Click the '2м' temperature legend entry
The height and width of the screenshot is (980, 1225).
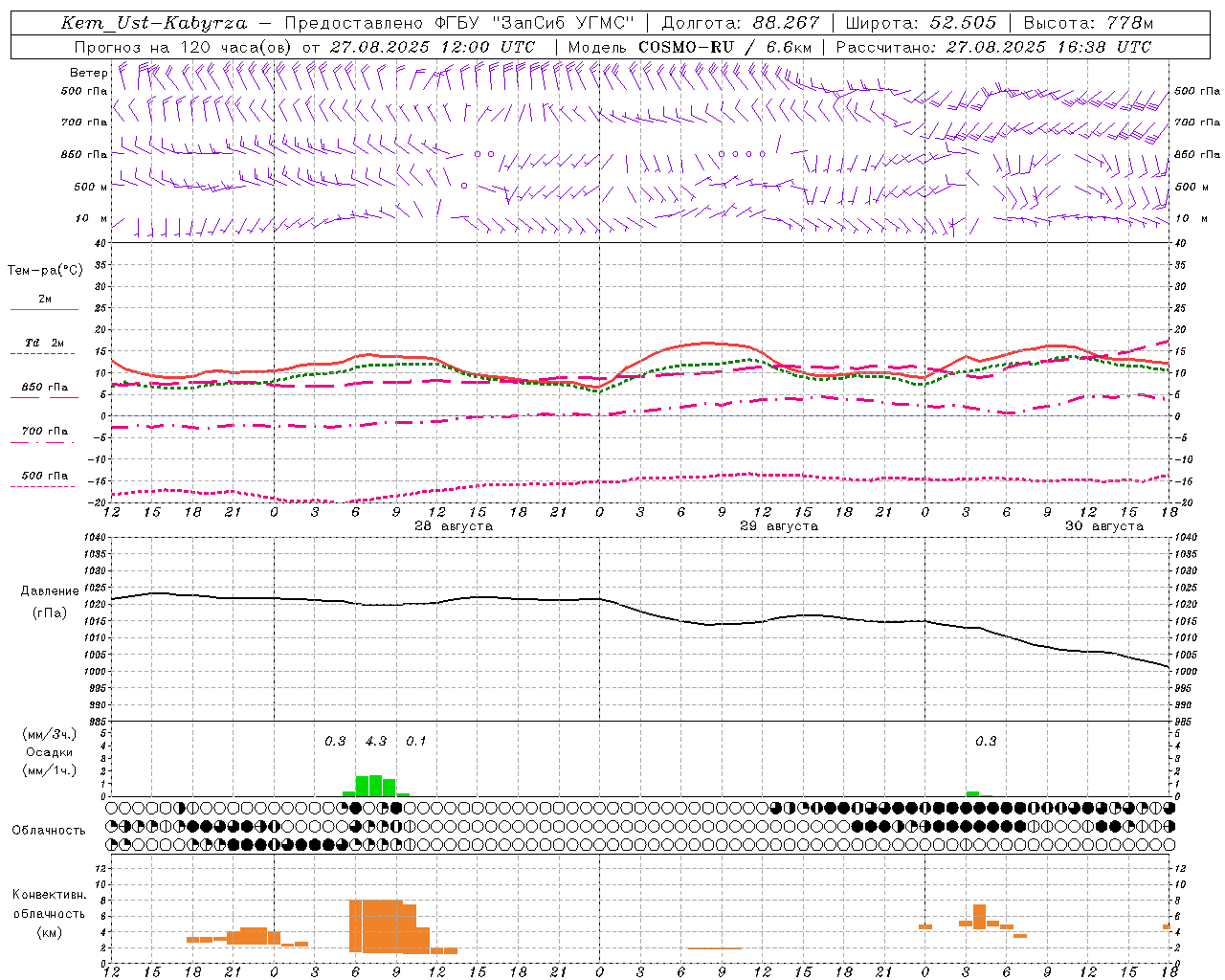pyautogui.click(x=45, y=299)
